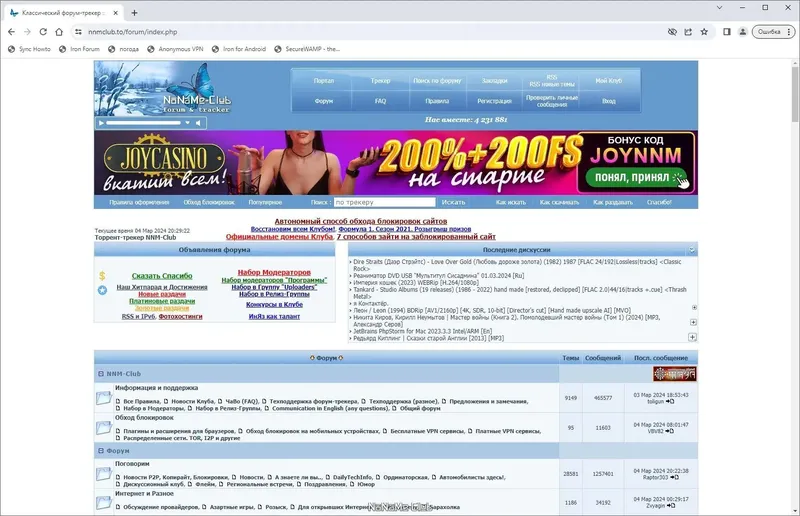The height and width of the screenshot is (516, 800).
Task: Open Обход блокировок toolbar link
Action: [209, 202]
